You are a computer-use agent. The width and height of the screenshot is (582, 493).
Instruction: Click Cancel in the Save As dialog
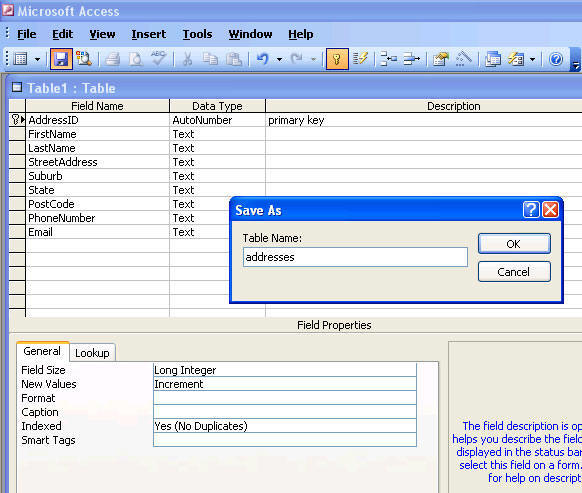point(514,272)
